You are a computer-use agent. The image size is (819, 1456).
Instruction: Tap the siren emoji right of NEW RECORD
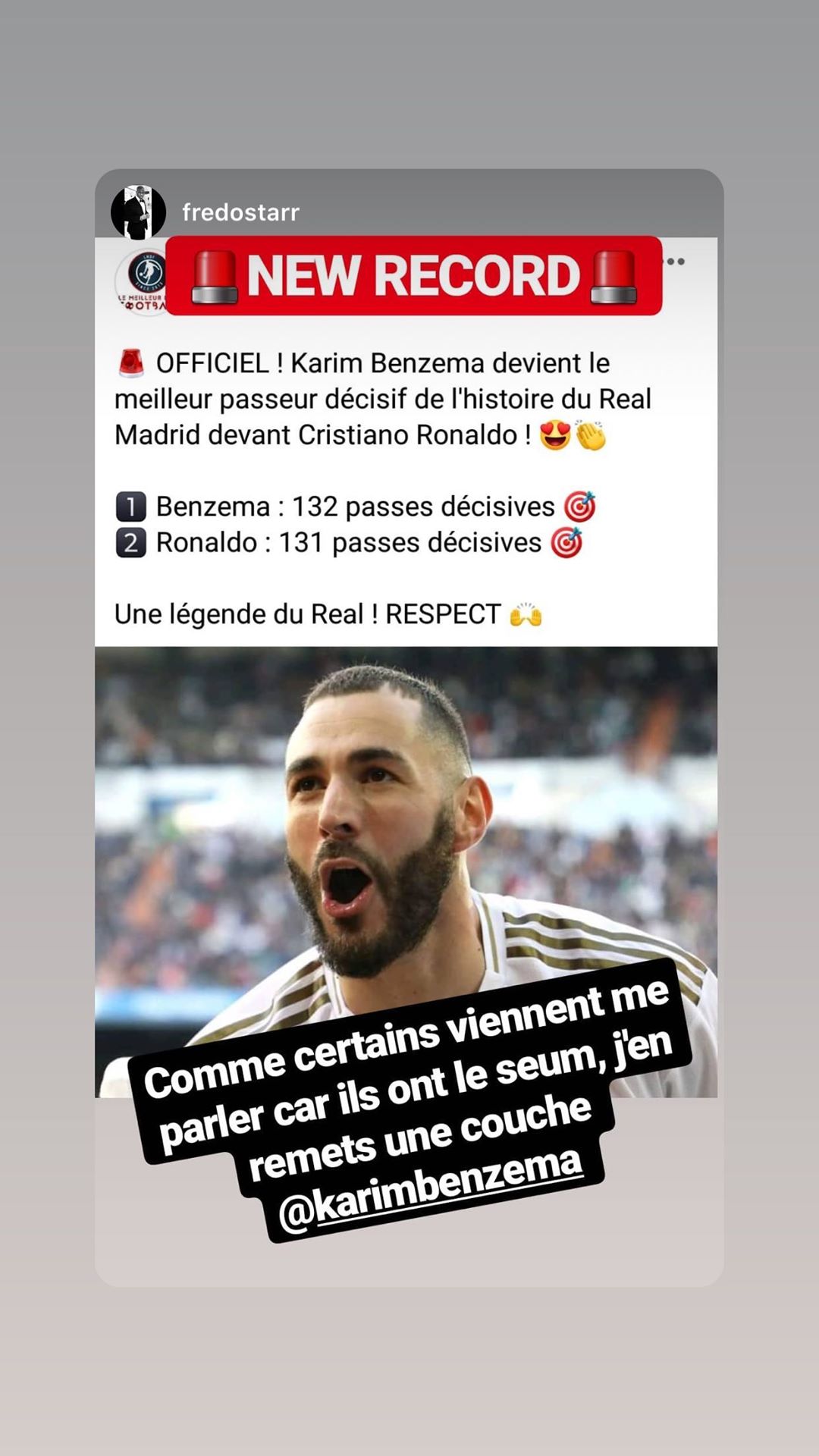613,277
